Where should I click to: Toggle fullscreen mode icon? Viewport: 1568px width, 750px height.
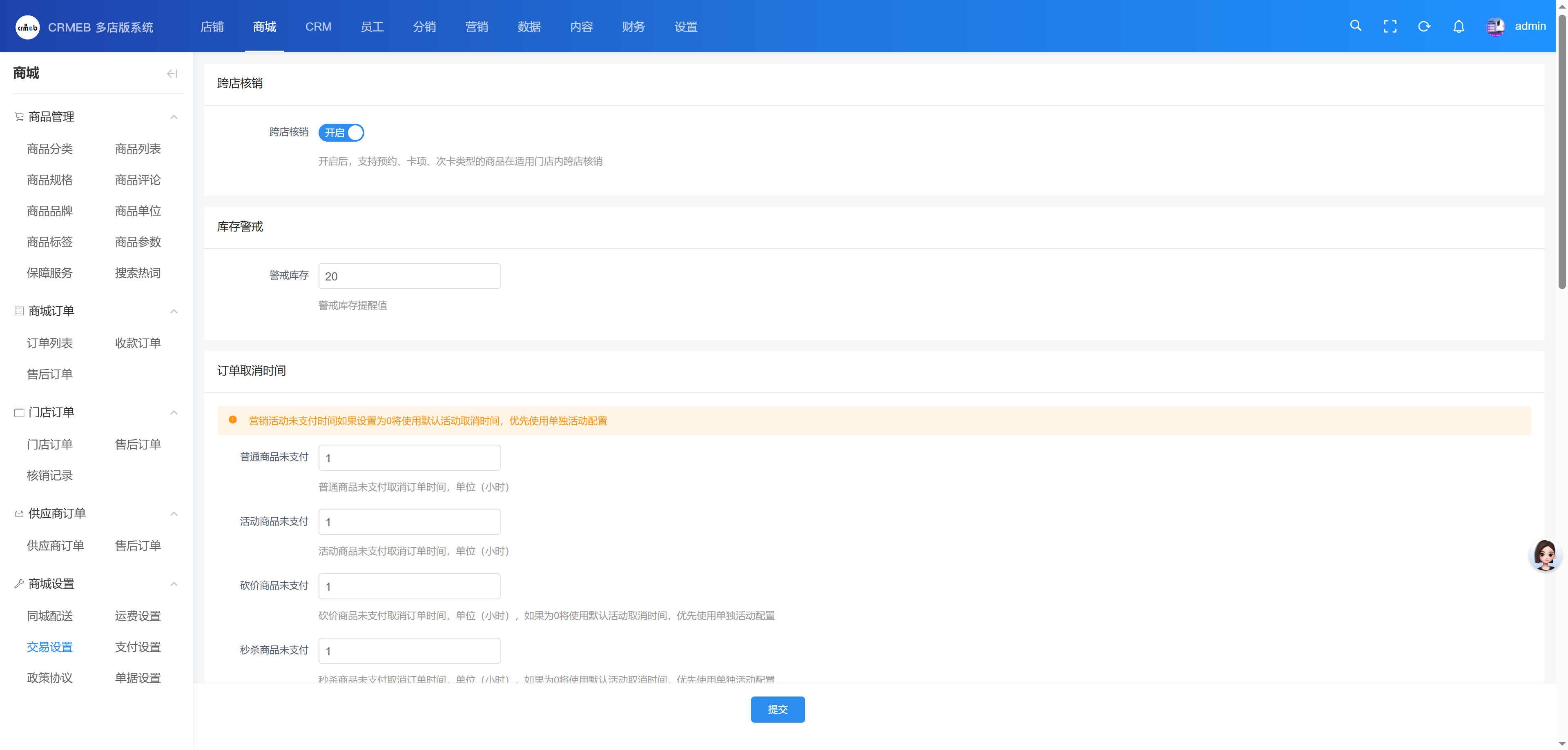point(1390,26)
